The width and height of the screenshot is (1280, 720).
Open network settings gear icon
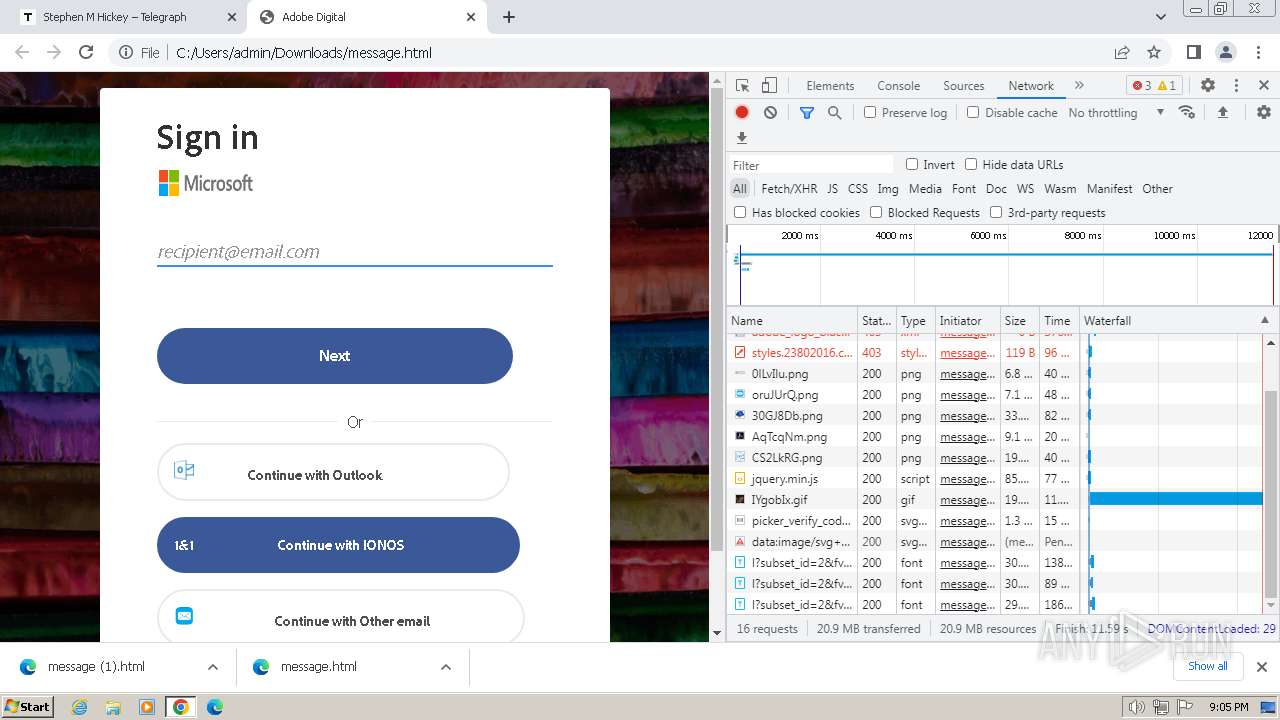tap(1264, 112)
